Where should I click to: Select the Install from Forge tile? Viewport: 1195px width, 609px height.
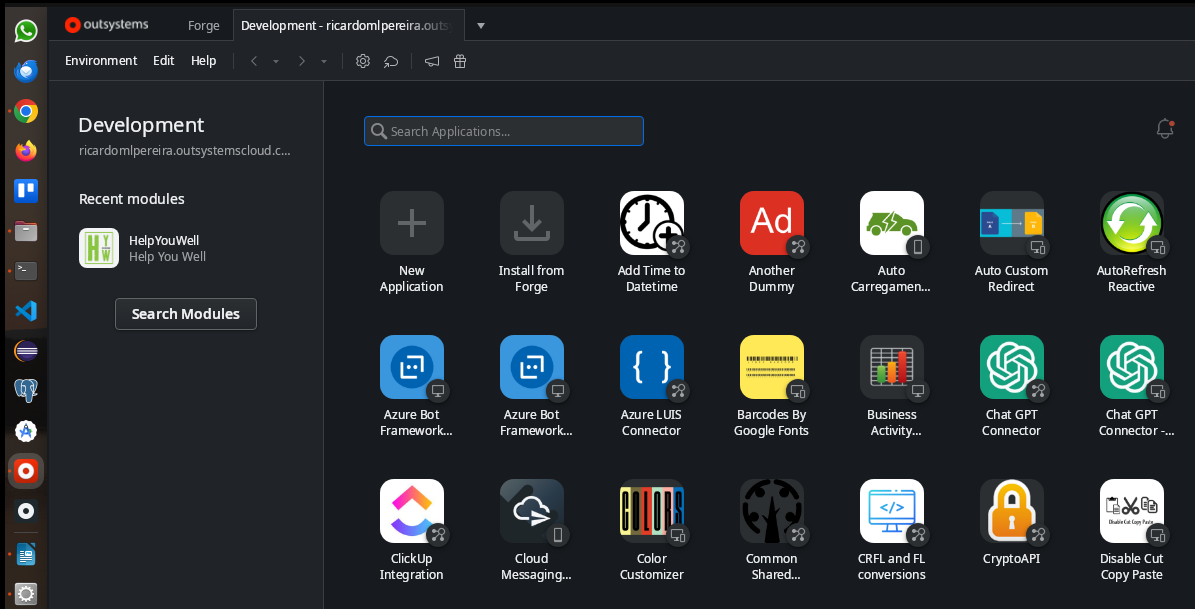coord(531,223)
